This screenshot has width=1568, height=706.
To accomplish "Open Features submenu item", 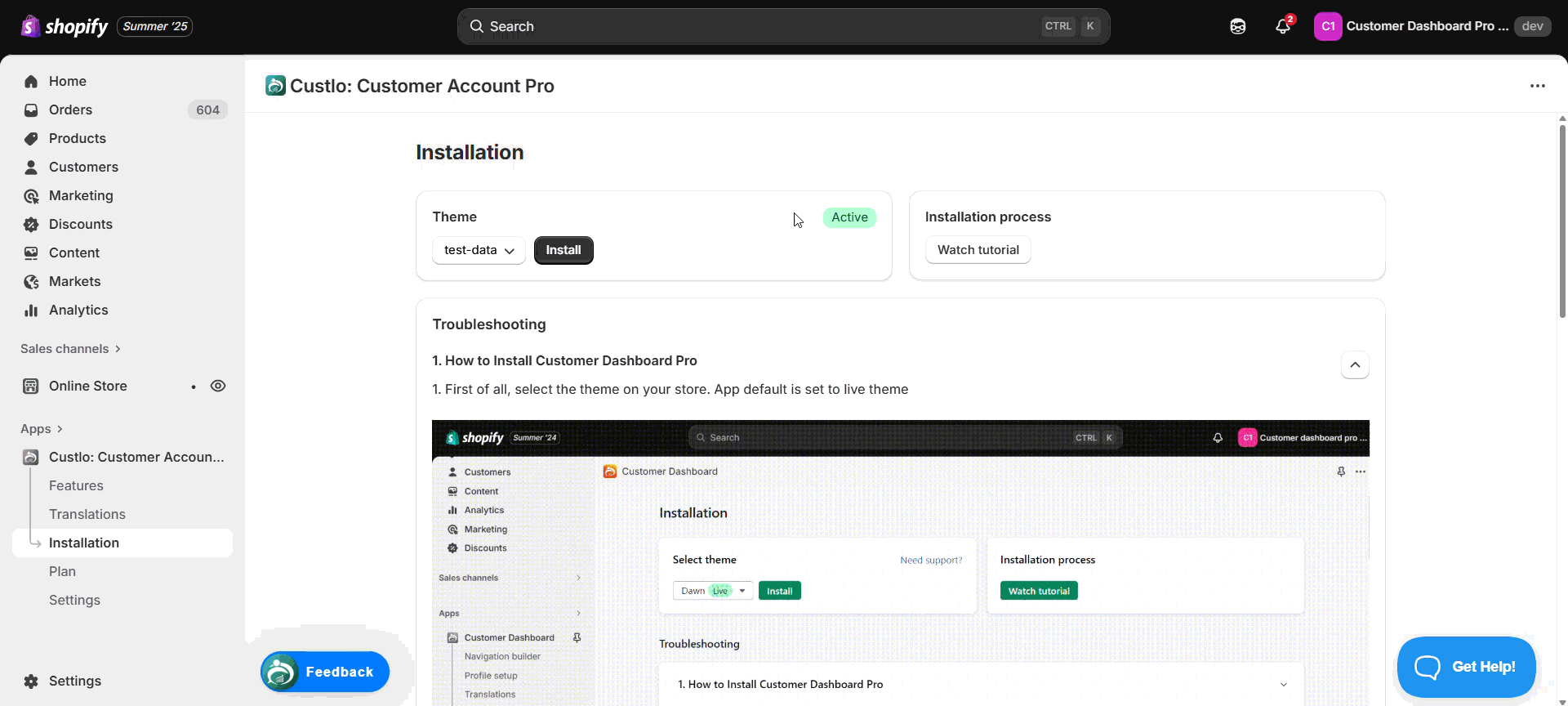I will [76, 485].
